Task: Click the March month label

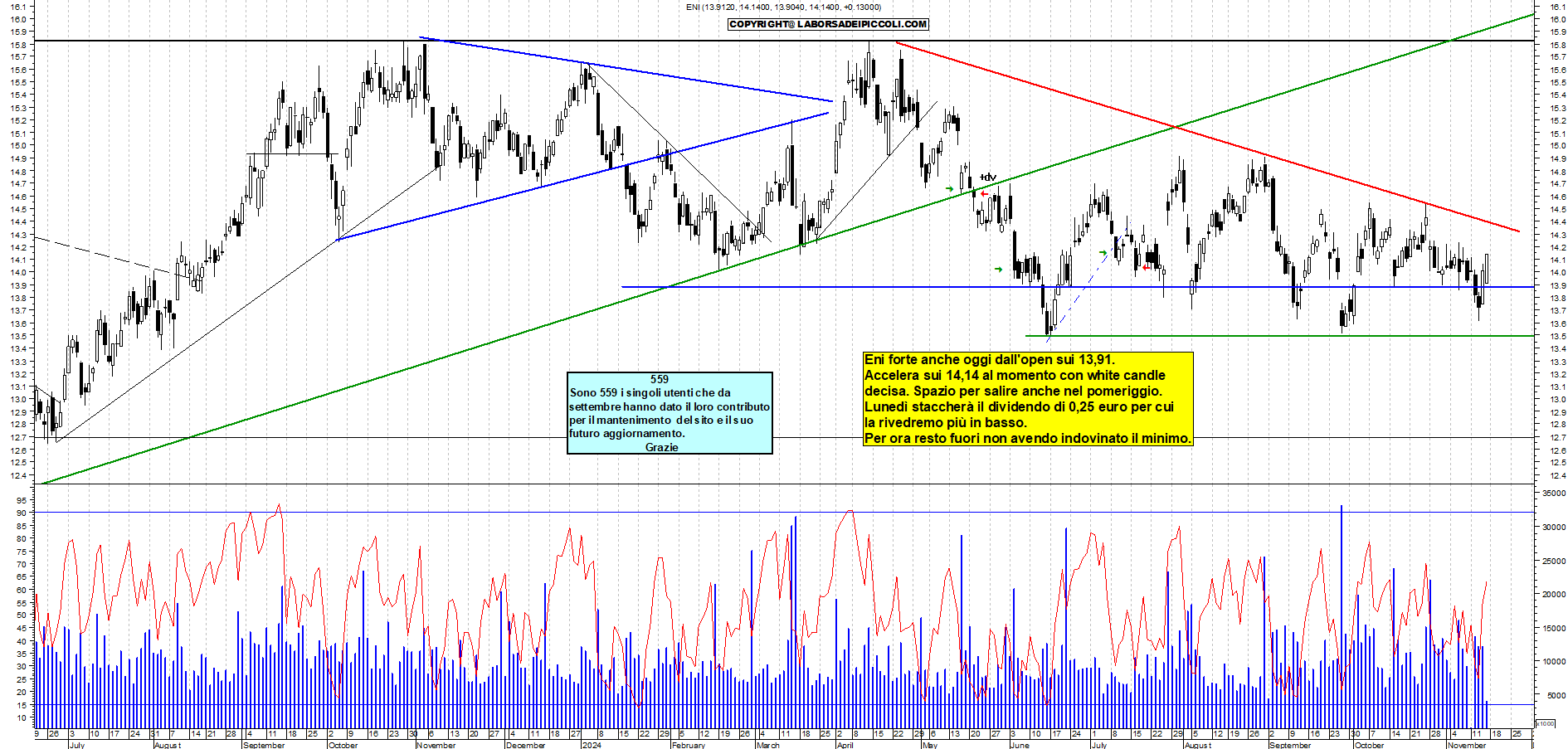Action: point(768,745)
